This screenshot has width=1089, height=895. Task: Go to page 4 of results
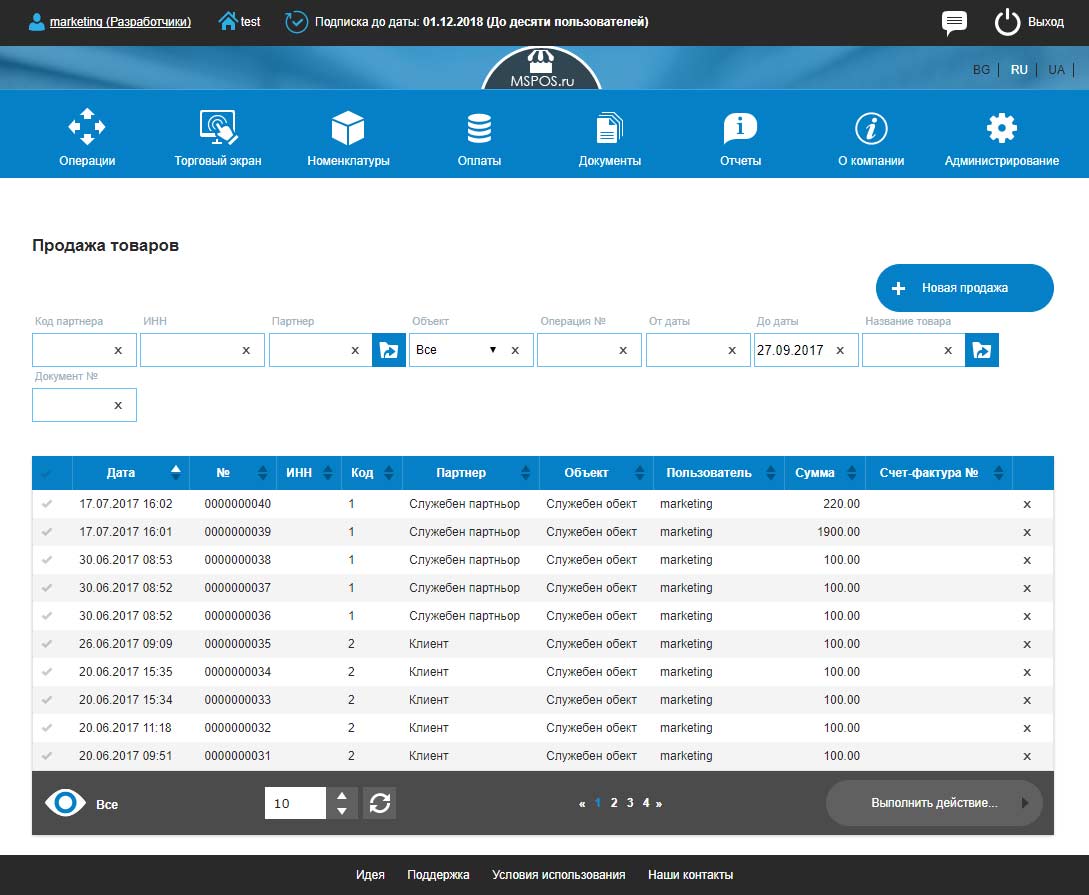point(646,803)
